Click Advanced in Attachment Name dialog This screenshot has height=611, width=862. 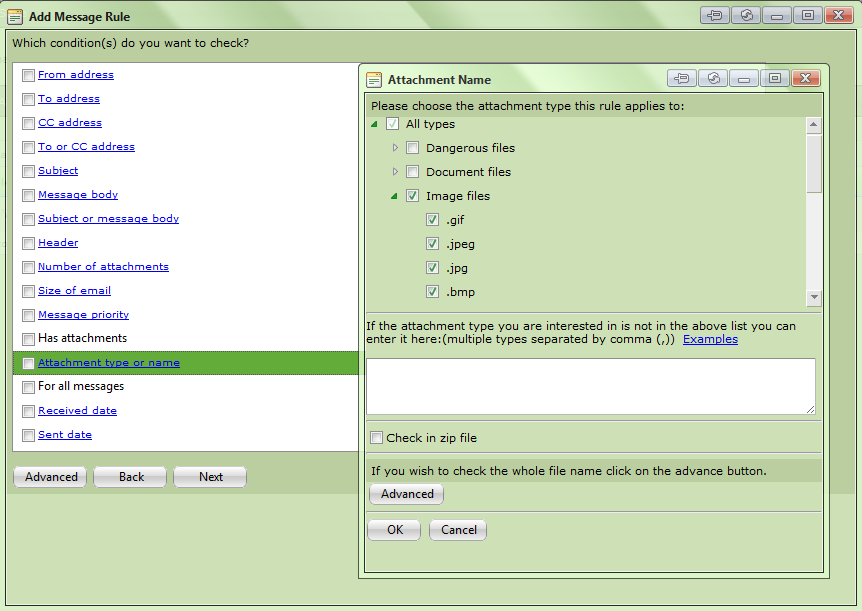(x=407, y=494)
